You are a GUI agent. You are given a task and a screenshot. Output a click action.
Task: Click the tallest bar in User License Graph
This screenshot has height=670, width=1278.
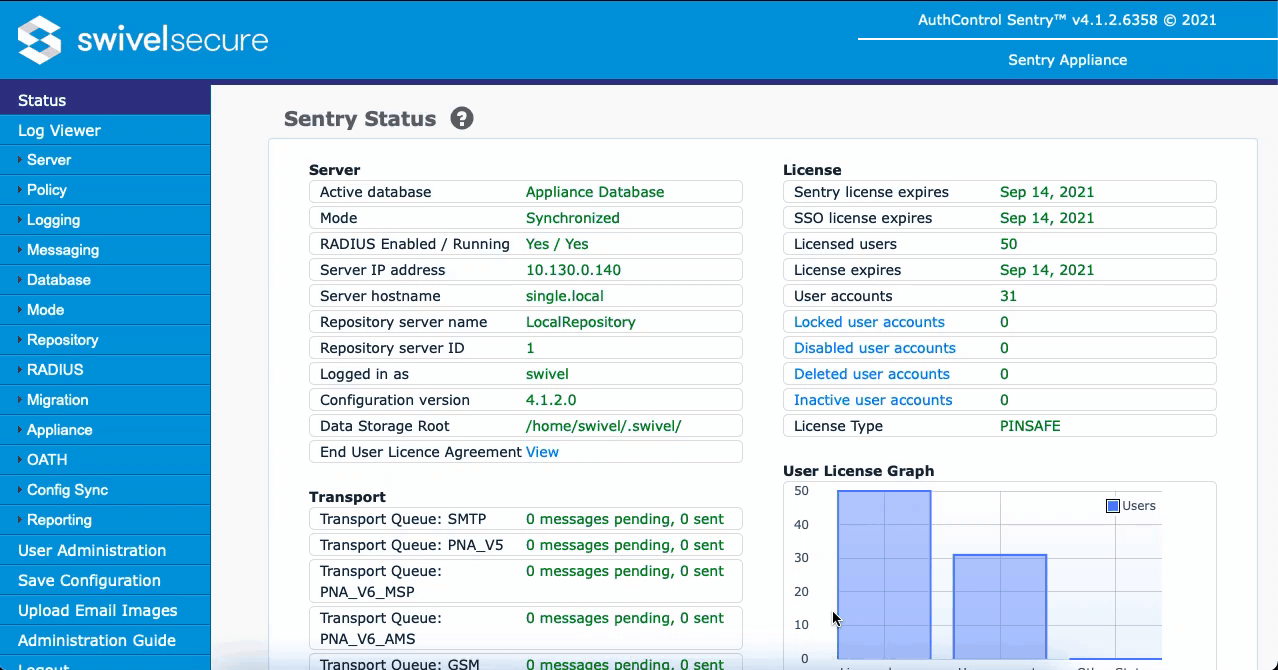pyautogui.click(x=884, y=575)
